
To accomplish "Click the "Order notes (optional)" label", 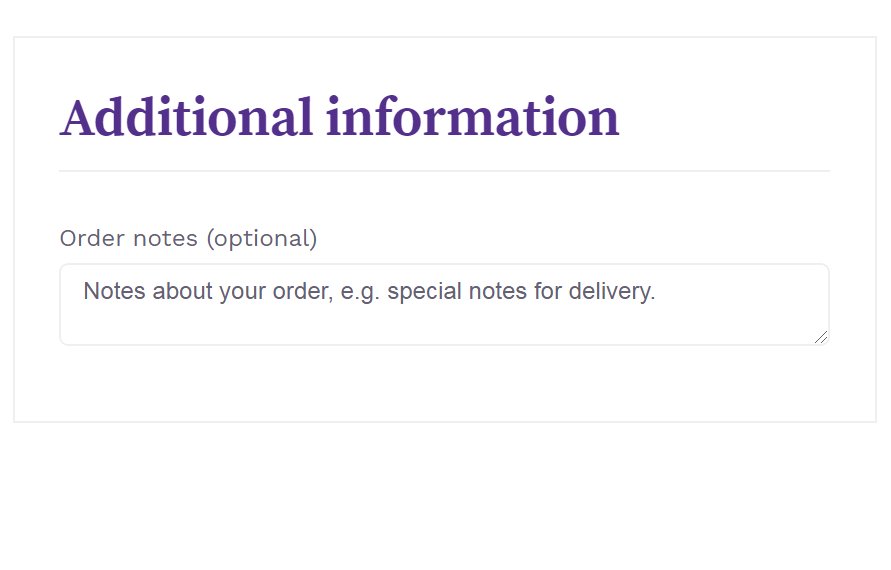I will tap(188, 239).
